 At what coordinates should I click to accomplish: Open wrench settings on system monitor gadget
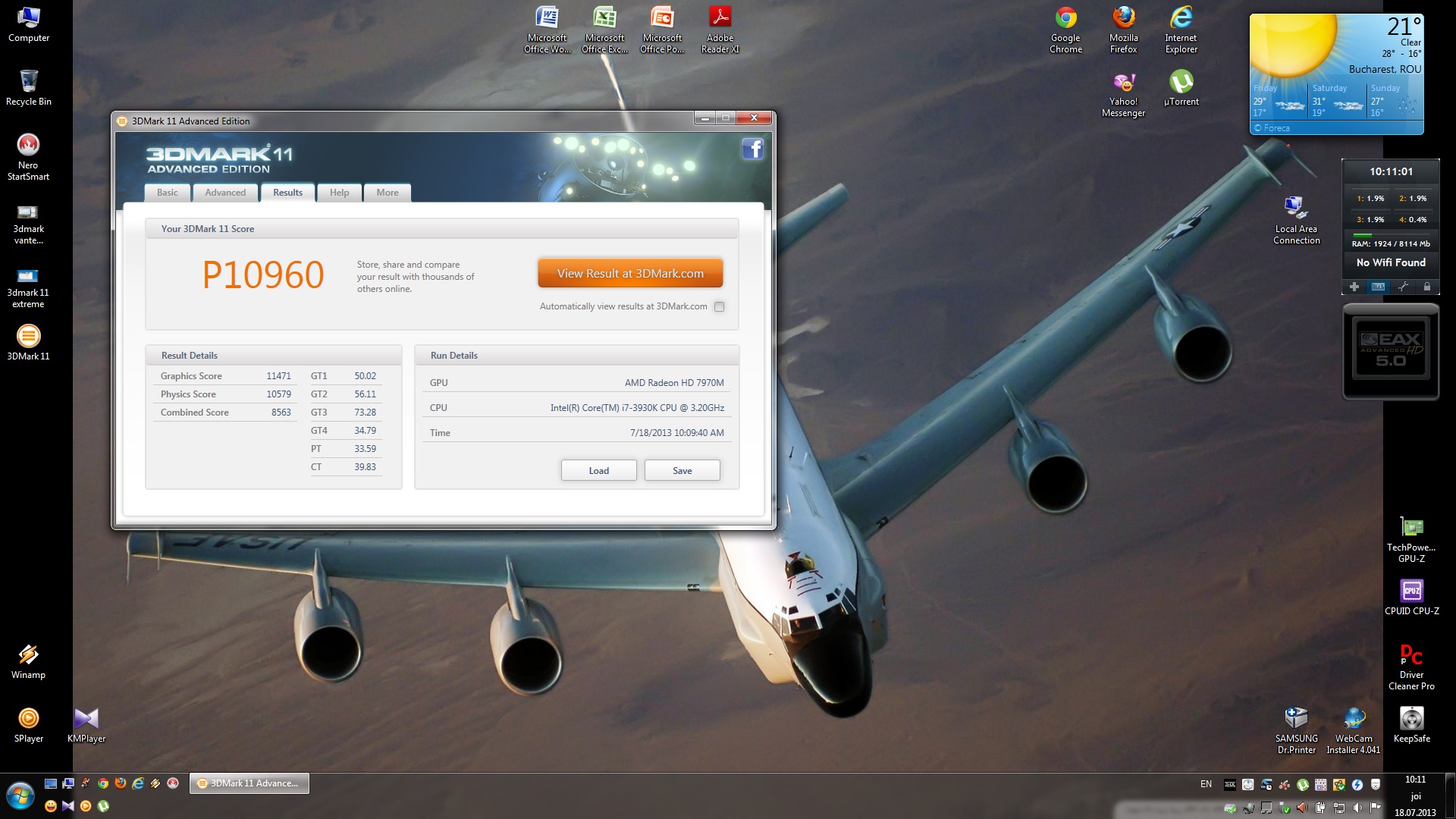pos(1403,287)
